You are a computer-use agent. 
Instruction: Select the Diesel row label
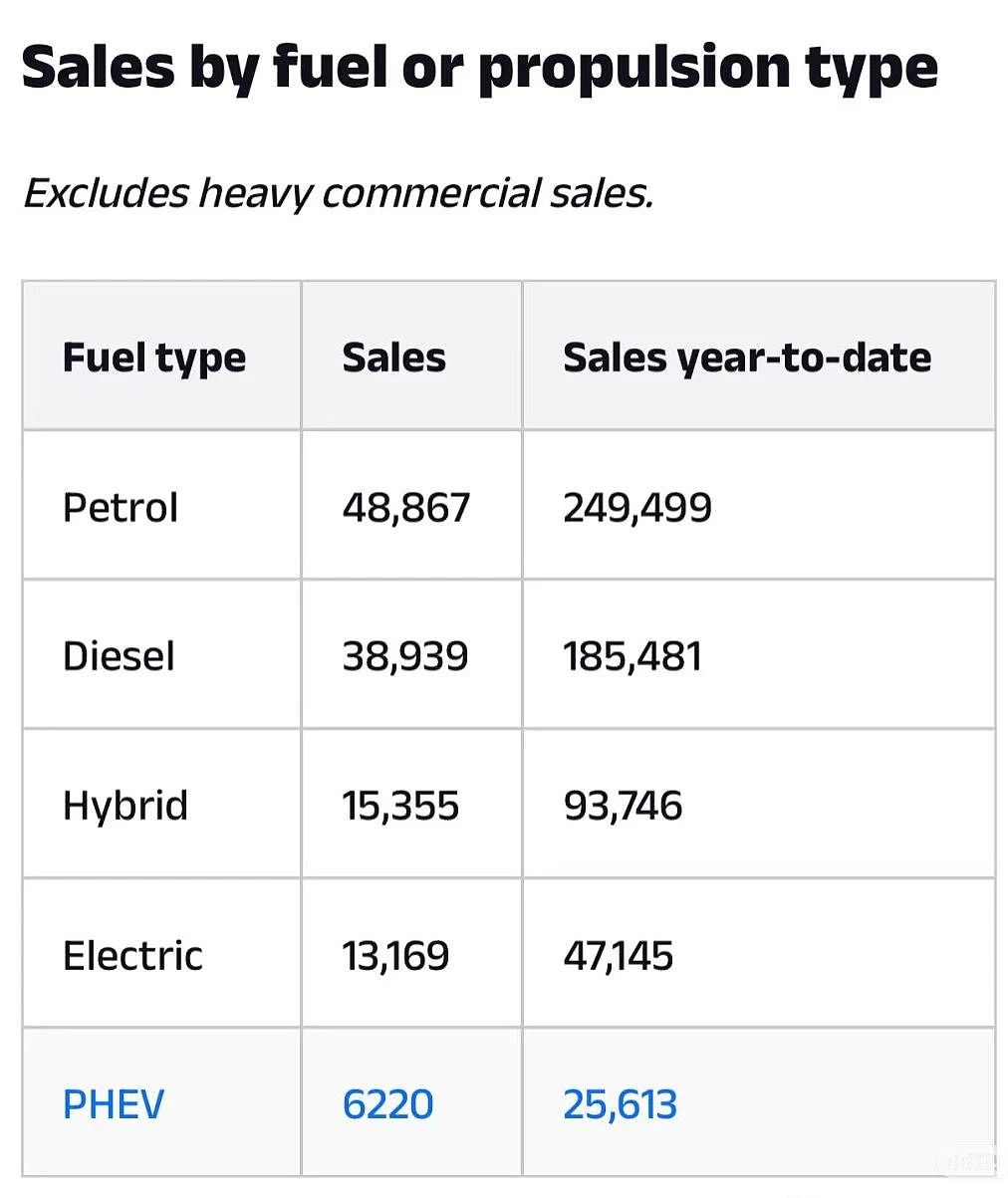point(119,656)
